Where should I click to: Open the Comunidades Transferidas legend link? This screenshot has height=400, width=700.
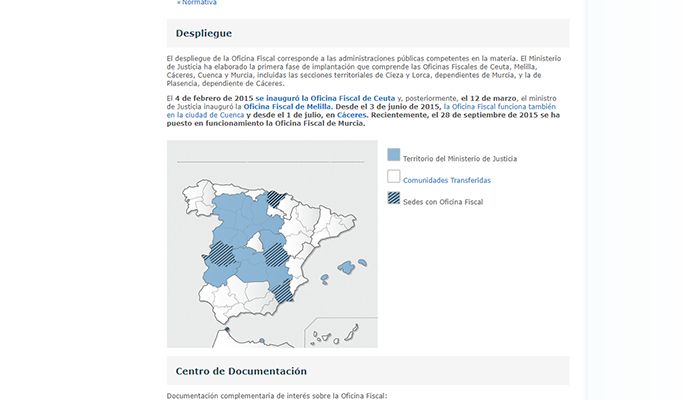446,180
